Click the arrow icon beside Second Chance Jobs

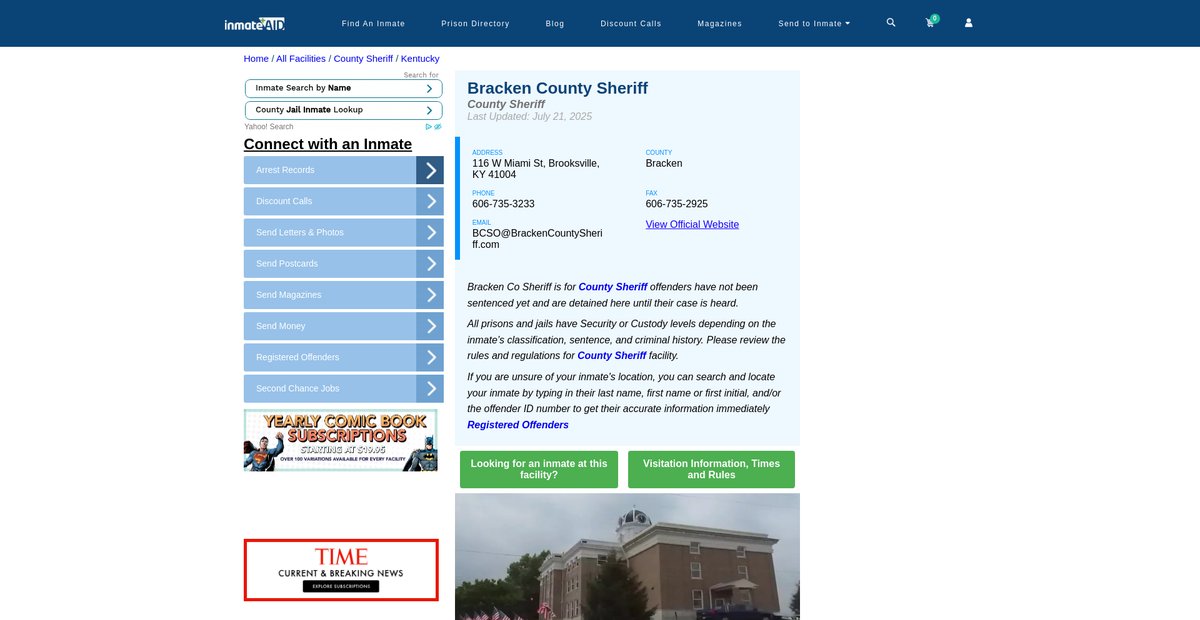(430, 388)
